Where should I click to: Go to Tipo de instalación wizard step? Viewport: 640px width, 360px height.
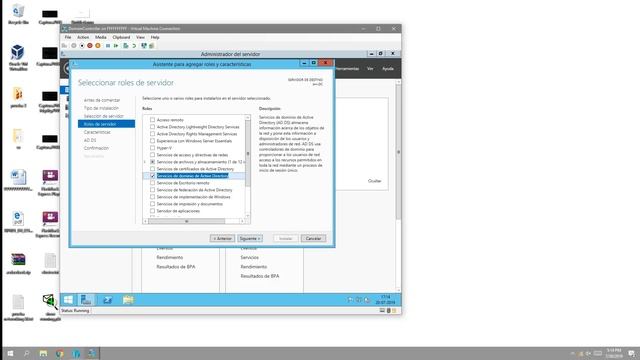(x=101, y=108)
